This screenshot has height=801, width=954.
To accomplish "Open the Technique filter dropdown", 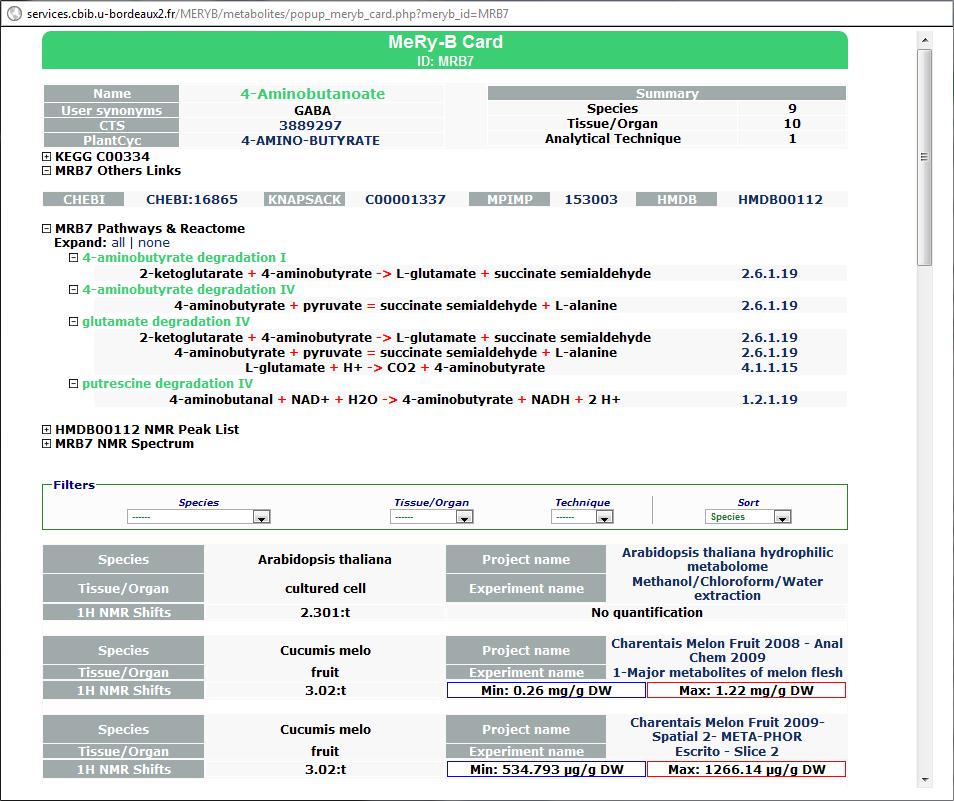I will click(x=582, y=517).
